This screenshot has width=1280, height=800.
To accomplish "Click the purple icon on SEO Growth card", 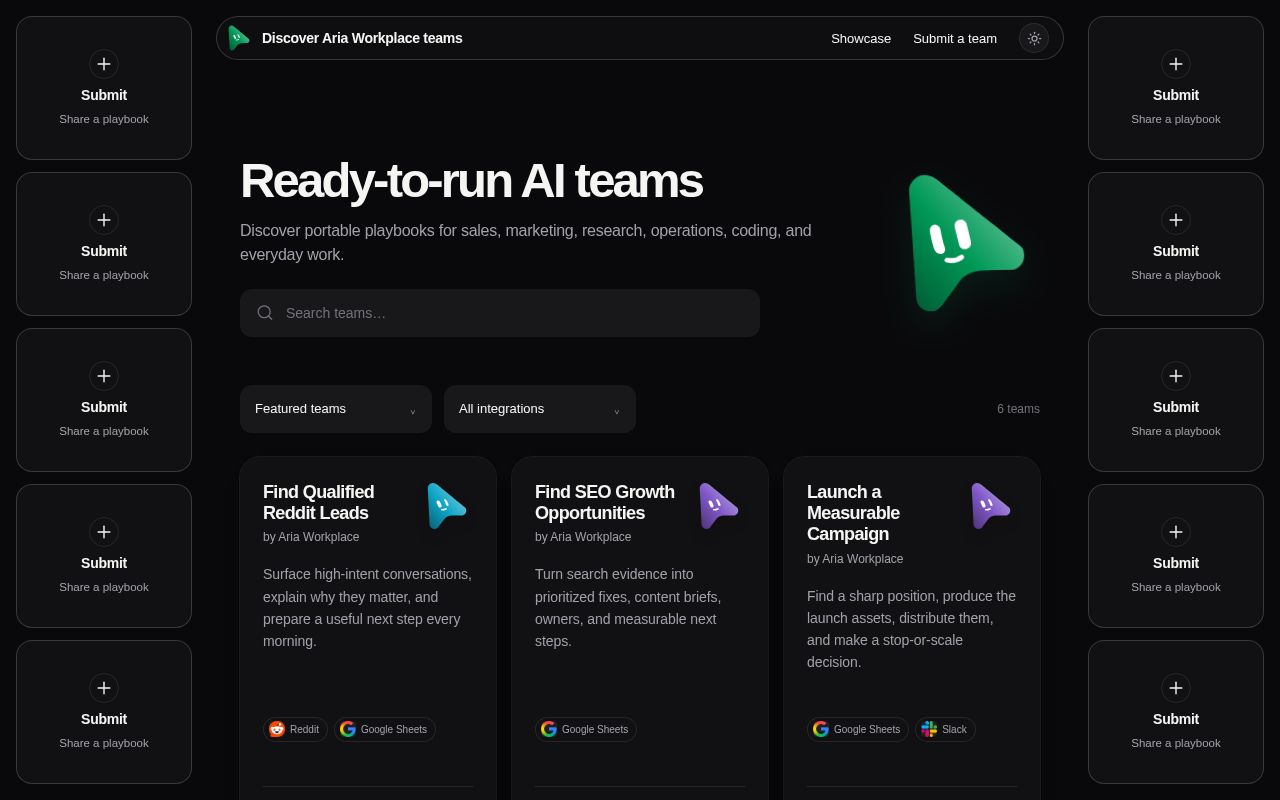I will 718,506.
